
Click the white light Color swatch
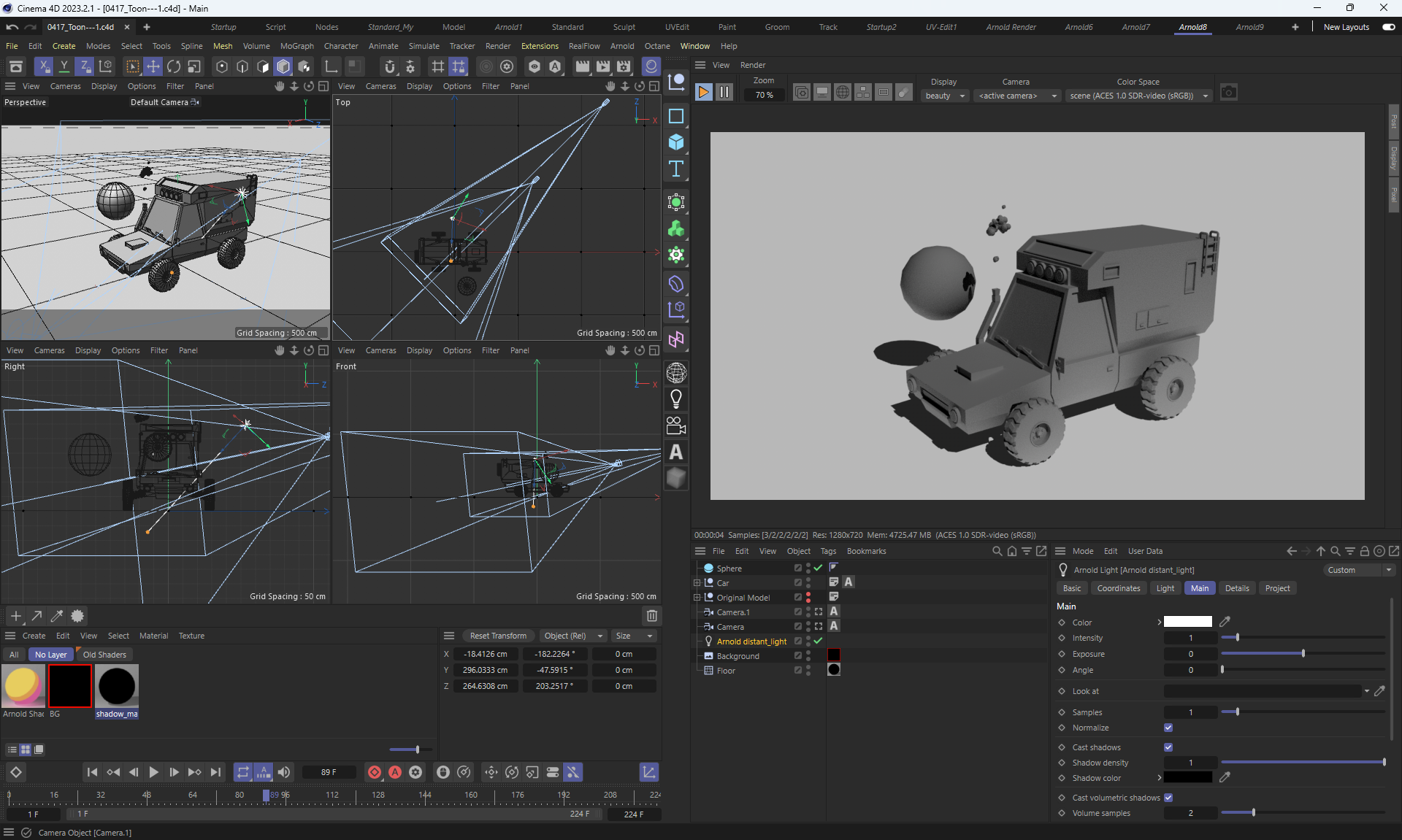(x=1187, y=622)
